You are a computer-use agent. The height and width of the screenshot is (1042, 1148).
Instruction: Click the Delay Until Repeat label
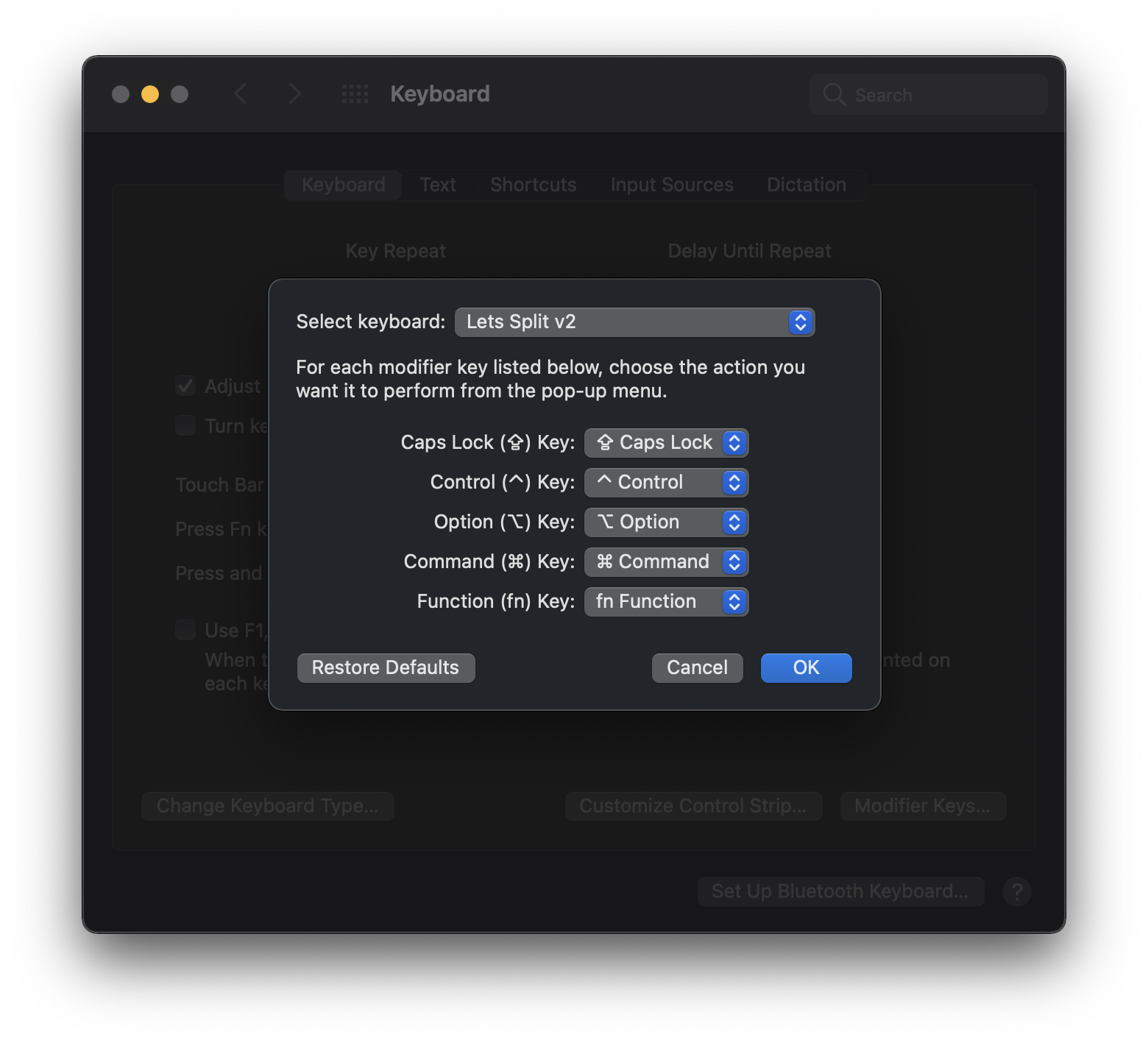click(x=749, y=252)
